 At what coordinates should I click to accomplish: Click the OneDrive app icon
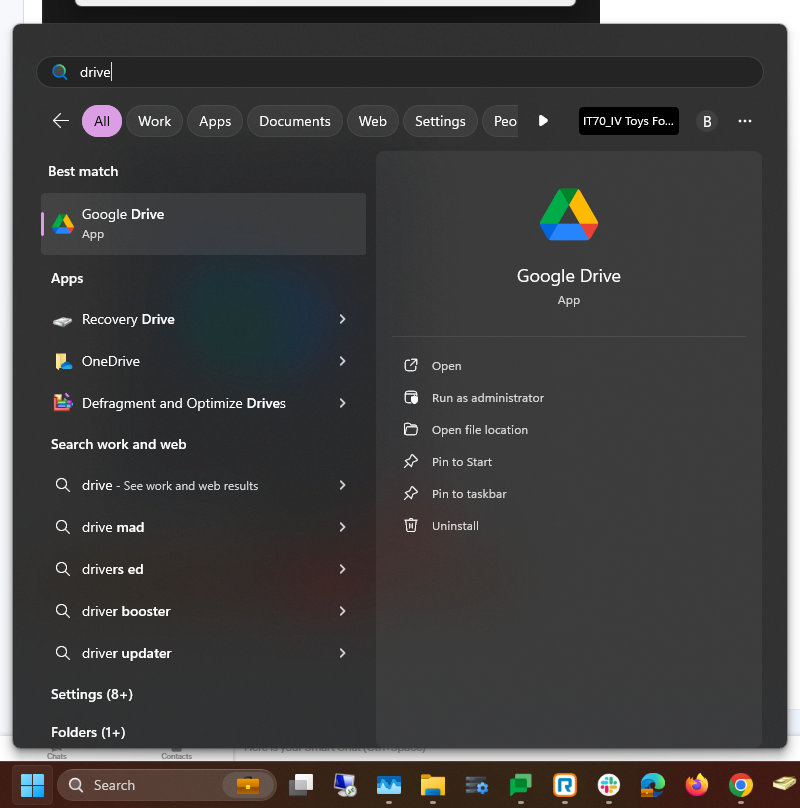pyautogui.click(x=63, y=362)
